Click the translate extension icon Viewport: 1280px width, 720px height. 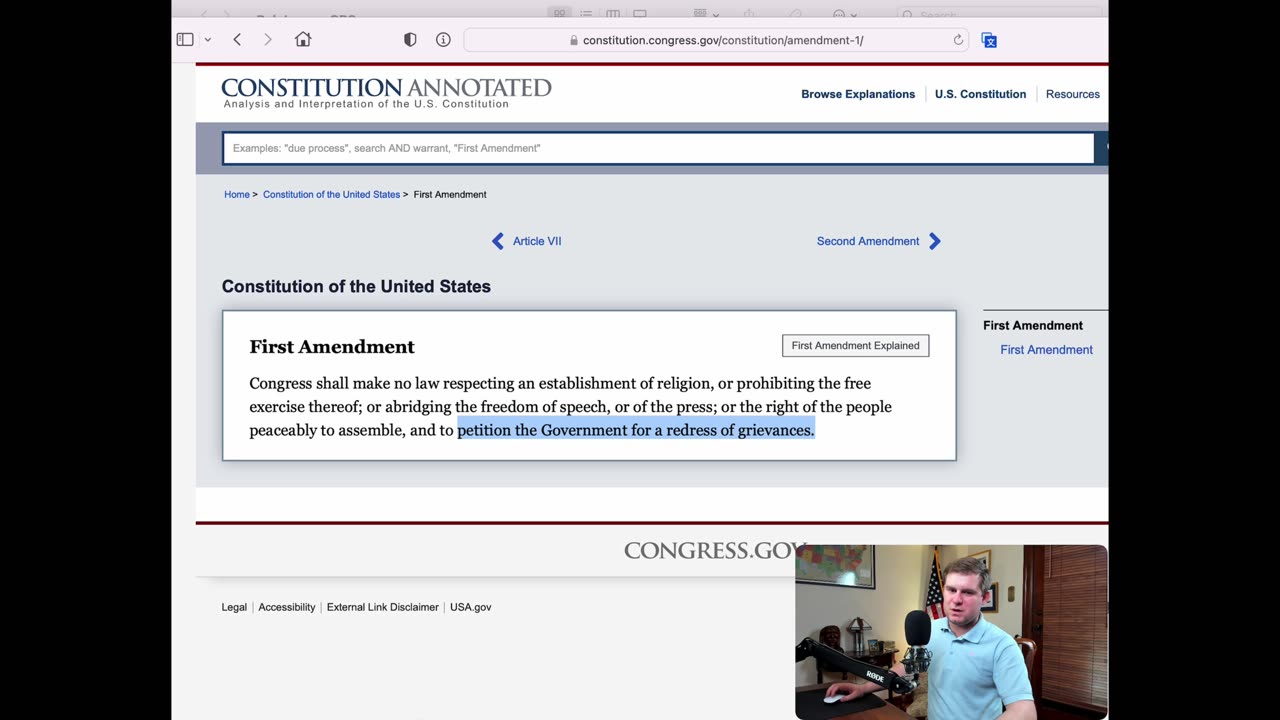[989, 40]
